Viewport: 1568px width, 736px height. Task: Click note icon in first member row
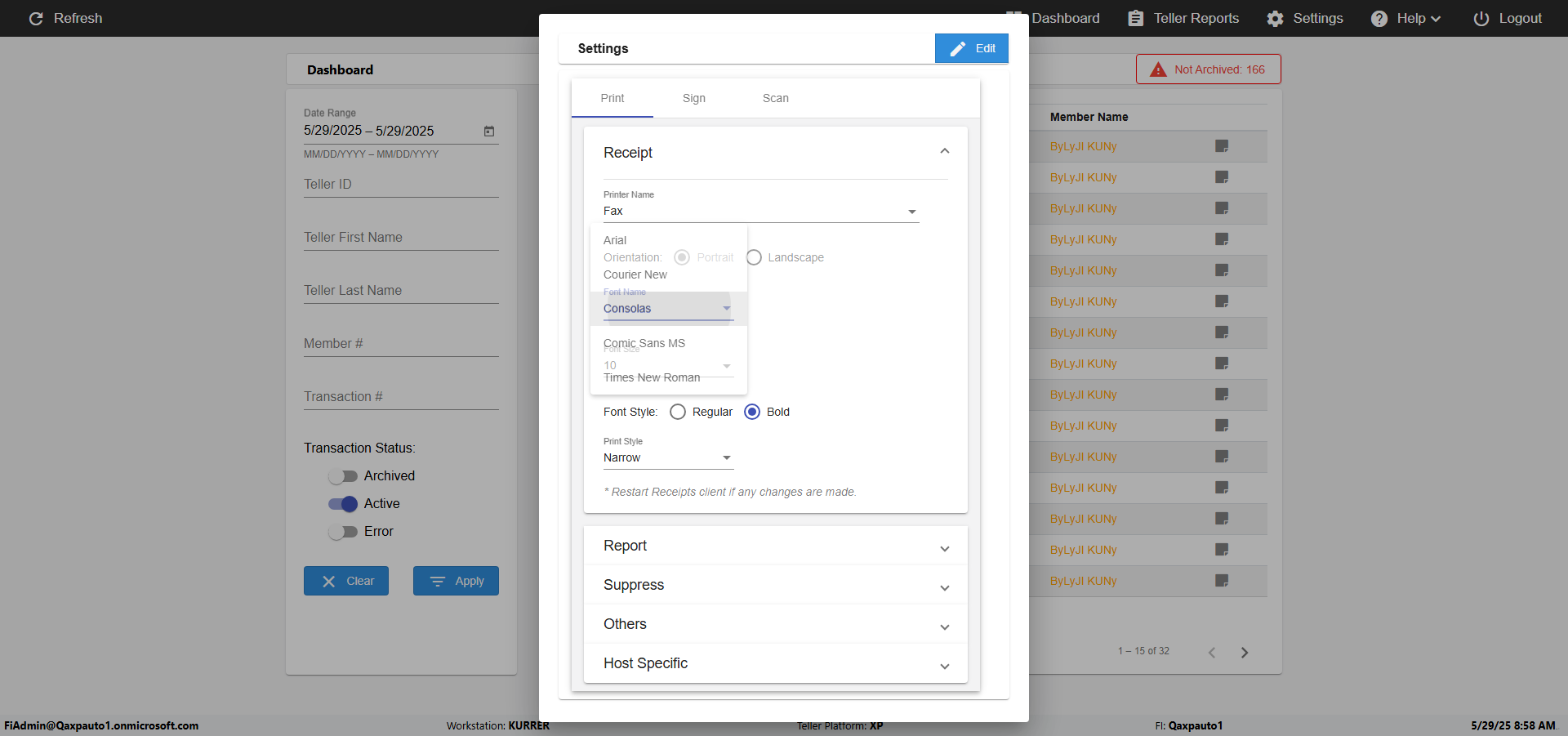pyautogui.click(x=1222, y=146)
